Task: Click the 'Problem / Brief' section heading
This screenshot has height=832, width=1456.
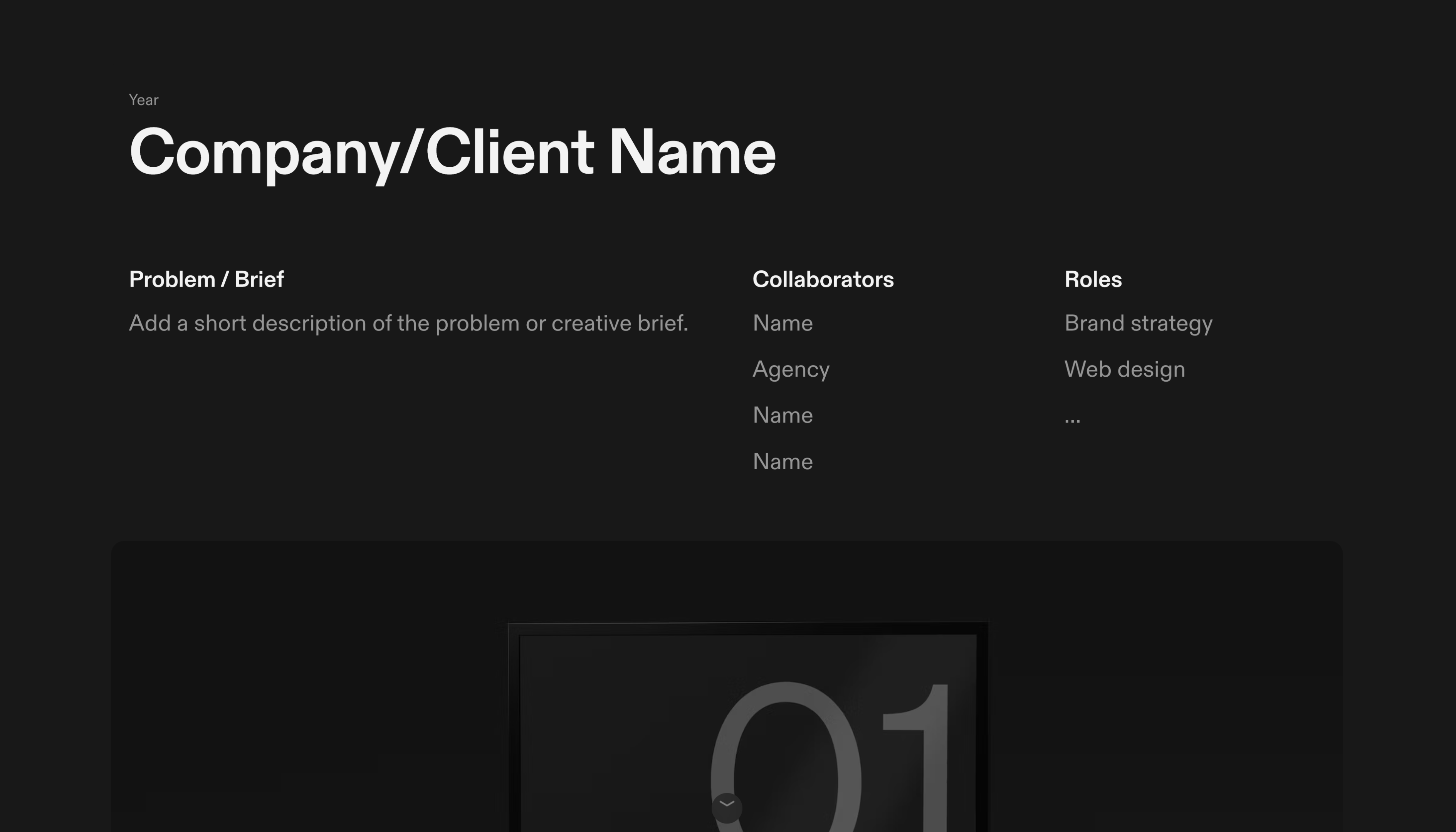Action: (207, 279)
